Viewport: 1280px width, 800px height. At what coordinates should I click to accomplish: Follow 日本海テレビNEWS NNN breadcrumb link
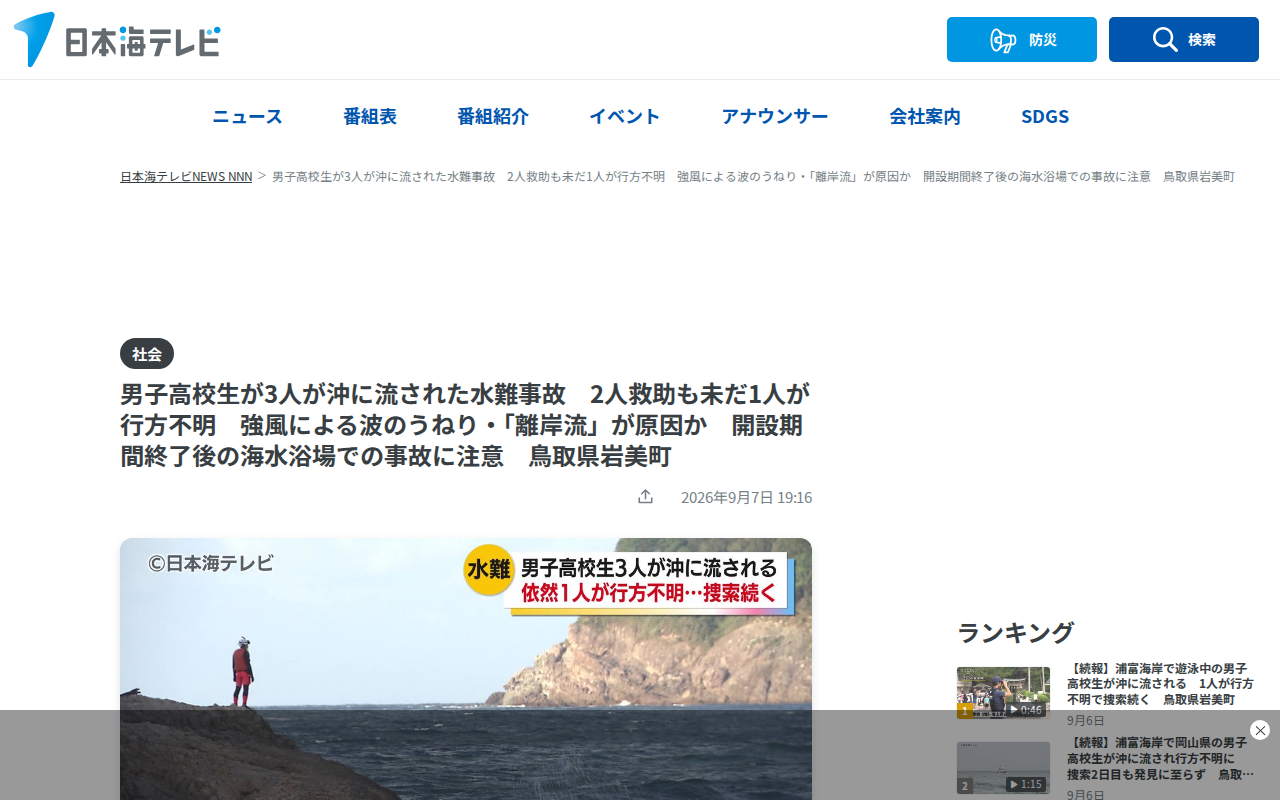pyautogui.click(x=186, y=176)
